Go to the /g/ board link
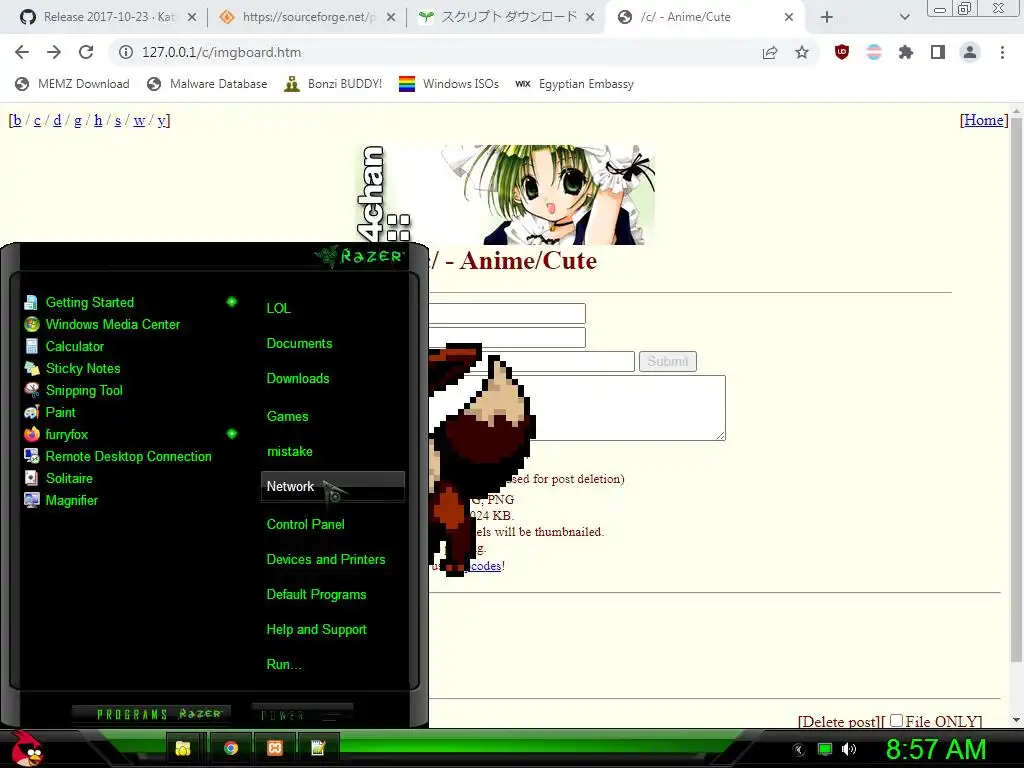Image resolution: width=1024 pixels, height=768 pixels. [78, 121]
